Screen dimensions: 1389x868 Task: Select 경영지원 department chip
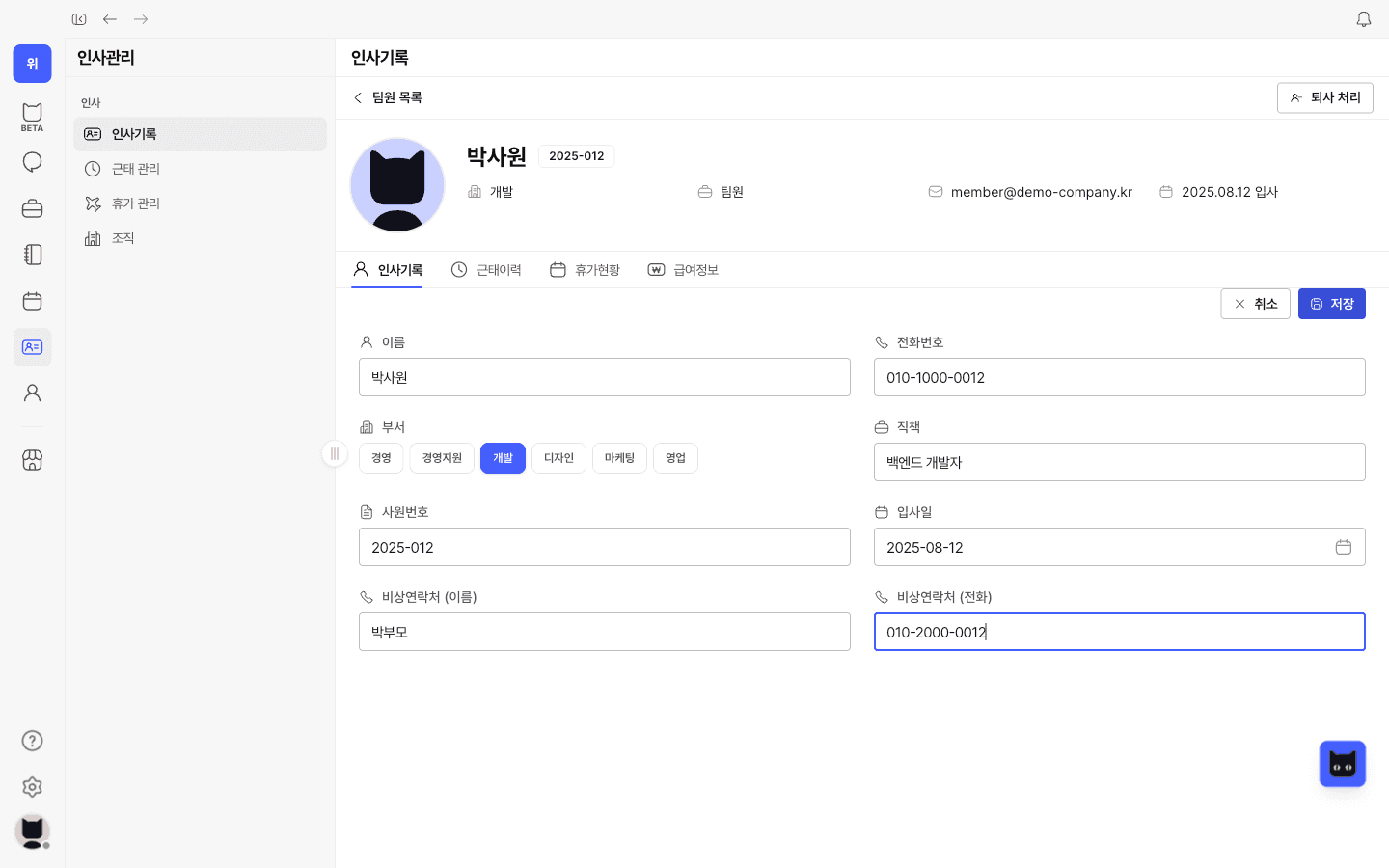point(442,458)
